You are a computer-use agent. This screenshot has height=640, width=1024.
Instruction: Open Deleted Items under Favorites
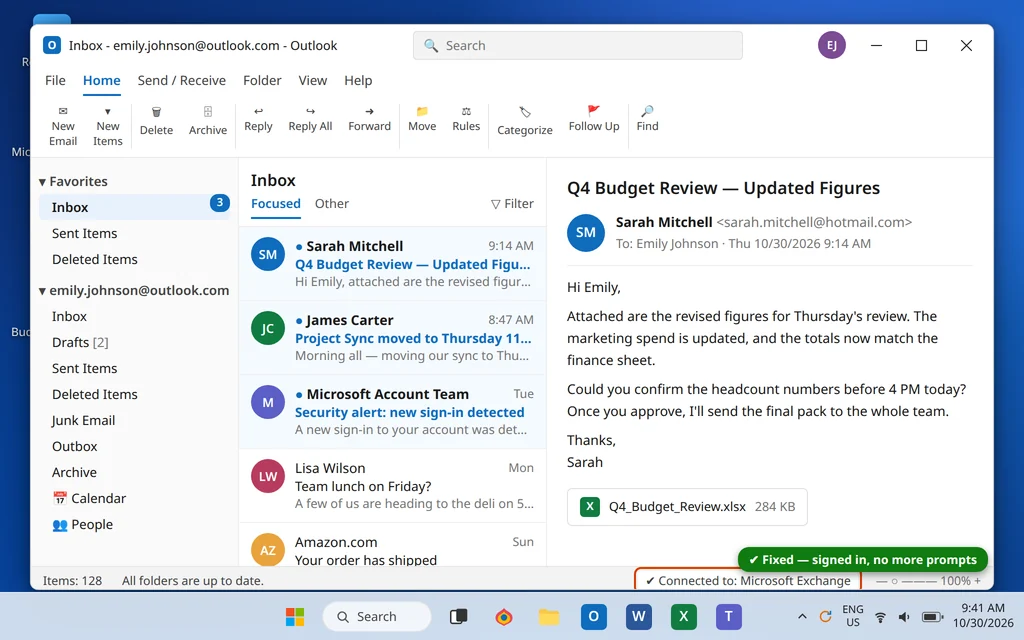134,259
